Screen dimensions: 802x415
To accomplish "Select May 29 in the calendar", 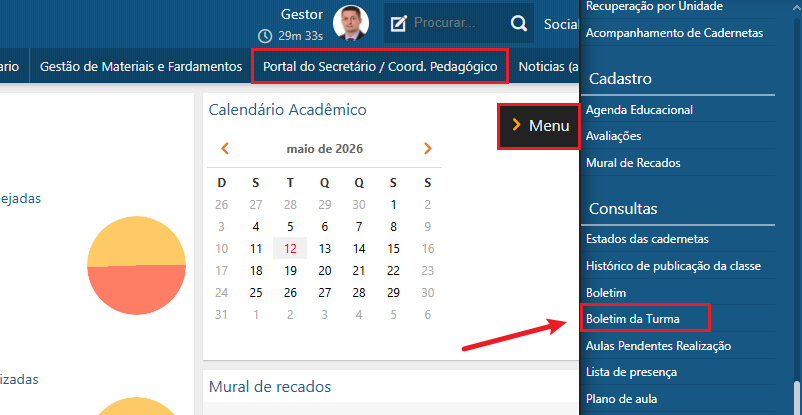I will pyautogui.click(x=393, y=293).
